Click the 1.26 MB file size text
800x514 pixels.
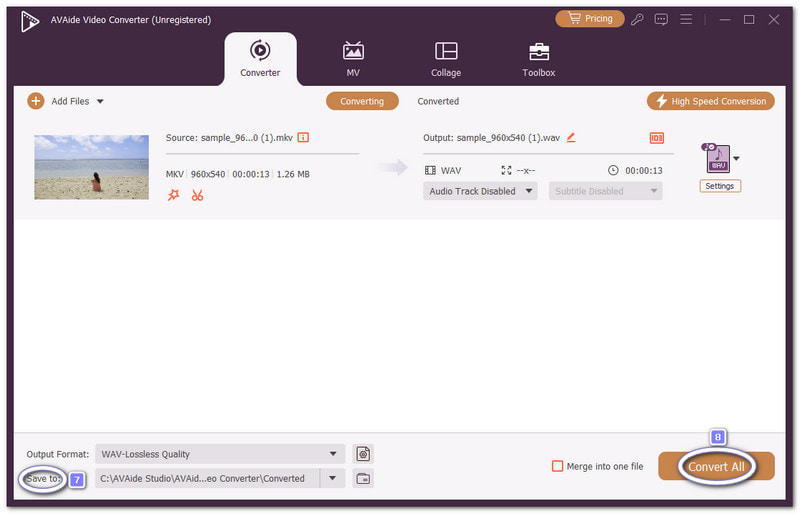(293, 174)
